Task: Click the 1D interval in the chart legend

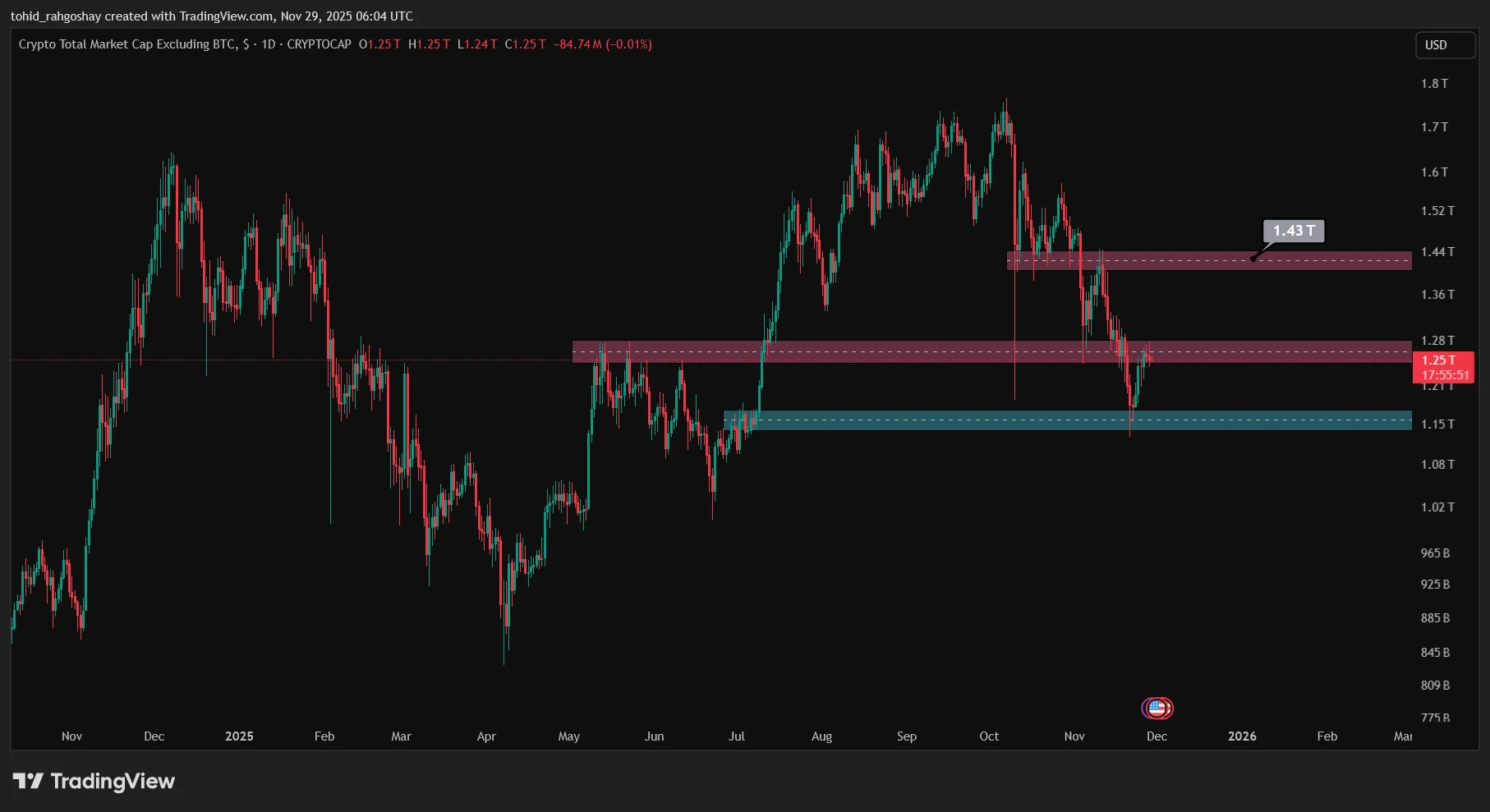Action: coord(269,44)
